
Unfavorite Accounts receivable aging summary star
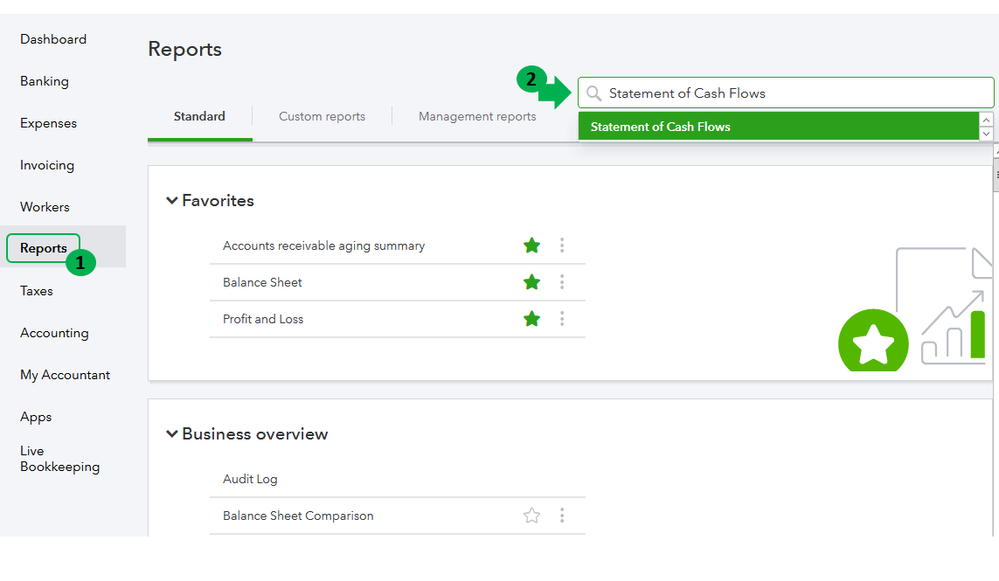point(532,245)
